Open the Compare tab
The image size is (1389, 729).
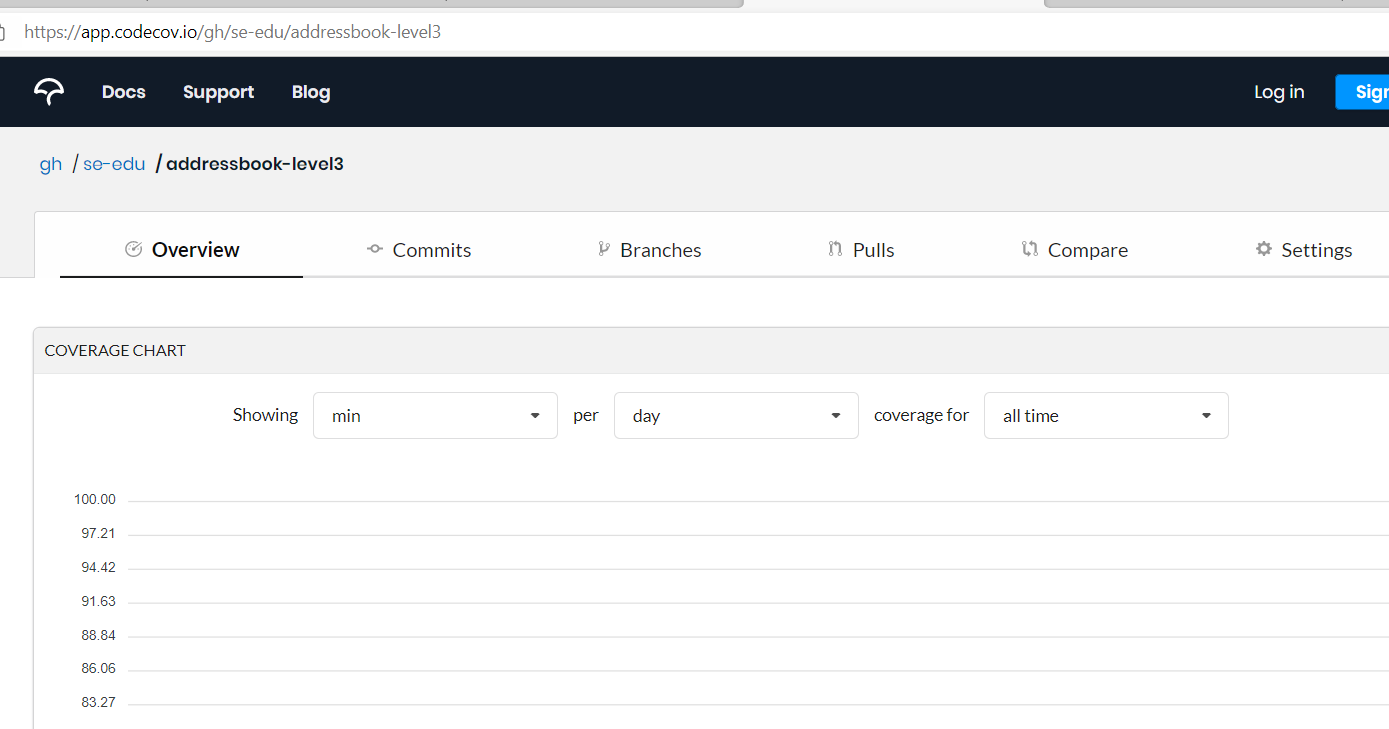1074,250
